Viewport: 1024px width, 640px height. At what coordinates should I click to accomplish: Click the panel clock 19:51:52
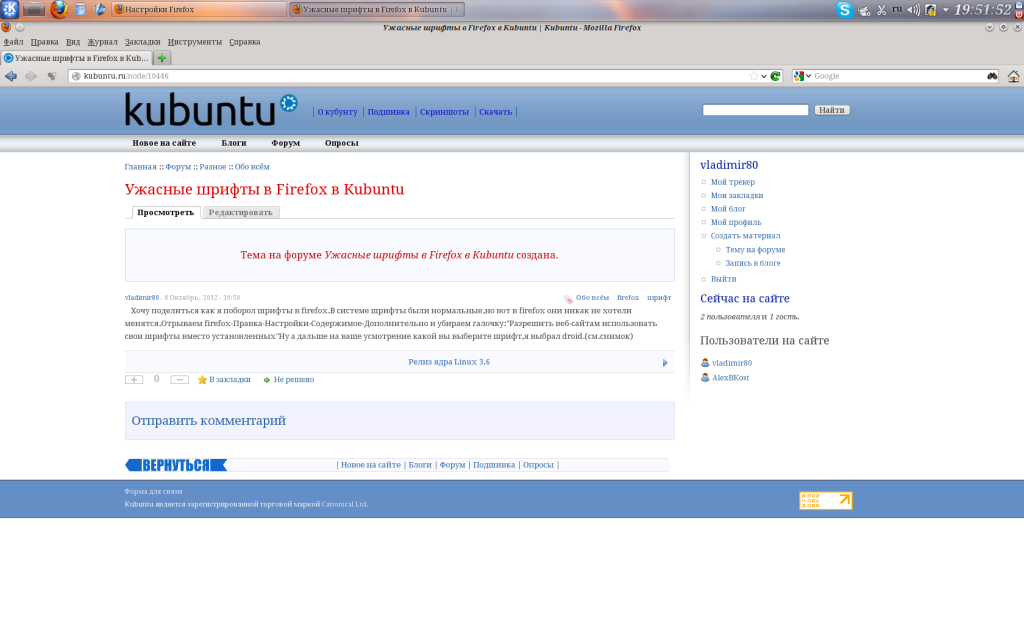pos(982,10)
